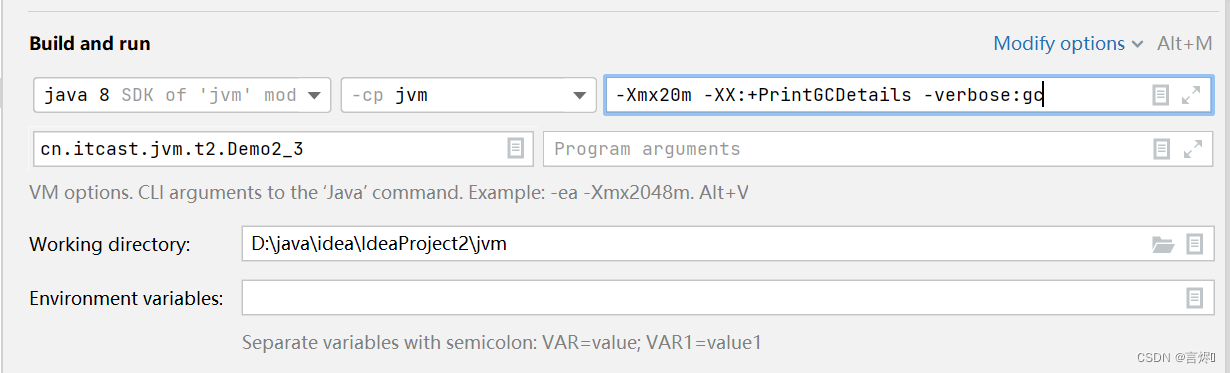Image resolution: width=1230 pixels, height=373 pixels.
Task: Expand the Program arguments field with arrows icon
Action: pyautogui.click(x=1192, y=149)
